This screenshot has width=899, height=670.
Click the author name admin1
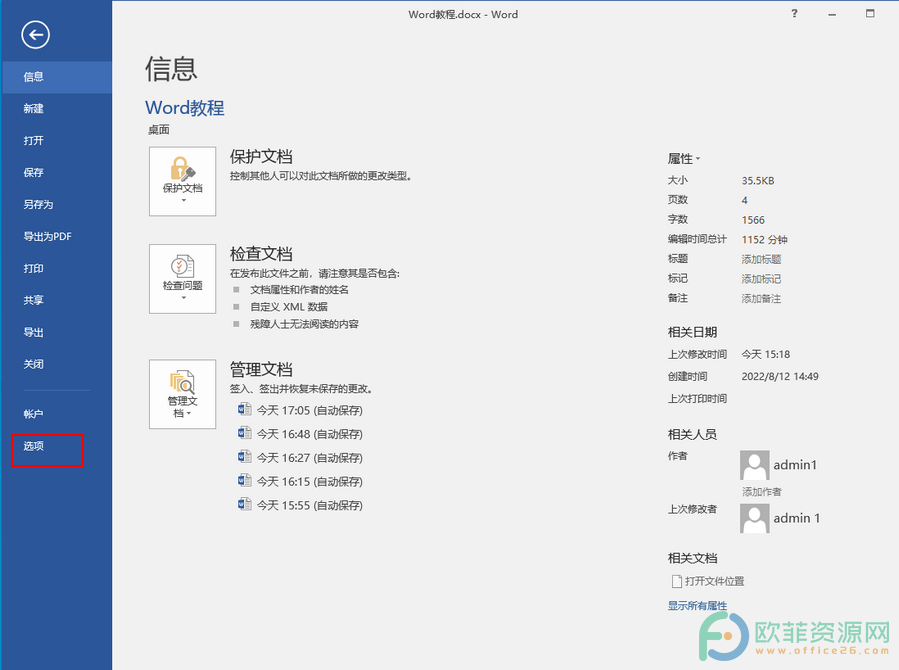pos(795,465)
